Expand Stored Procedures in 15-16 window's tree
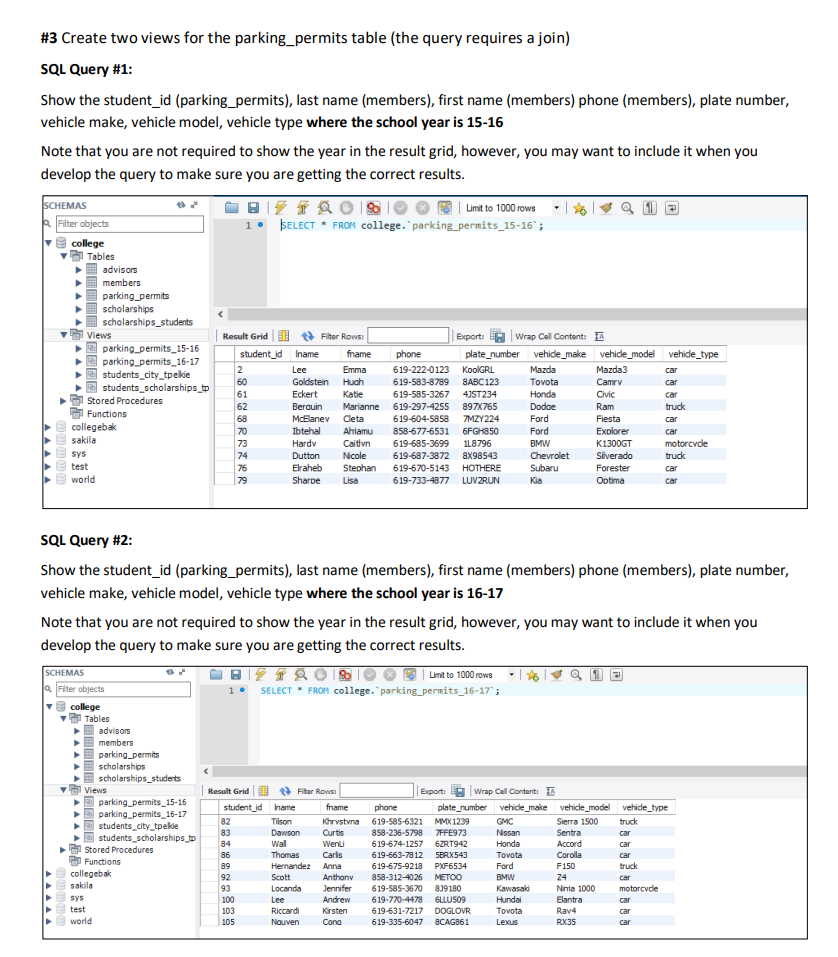Screen dimensions: 838x957 coord(63,401)
